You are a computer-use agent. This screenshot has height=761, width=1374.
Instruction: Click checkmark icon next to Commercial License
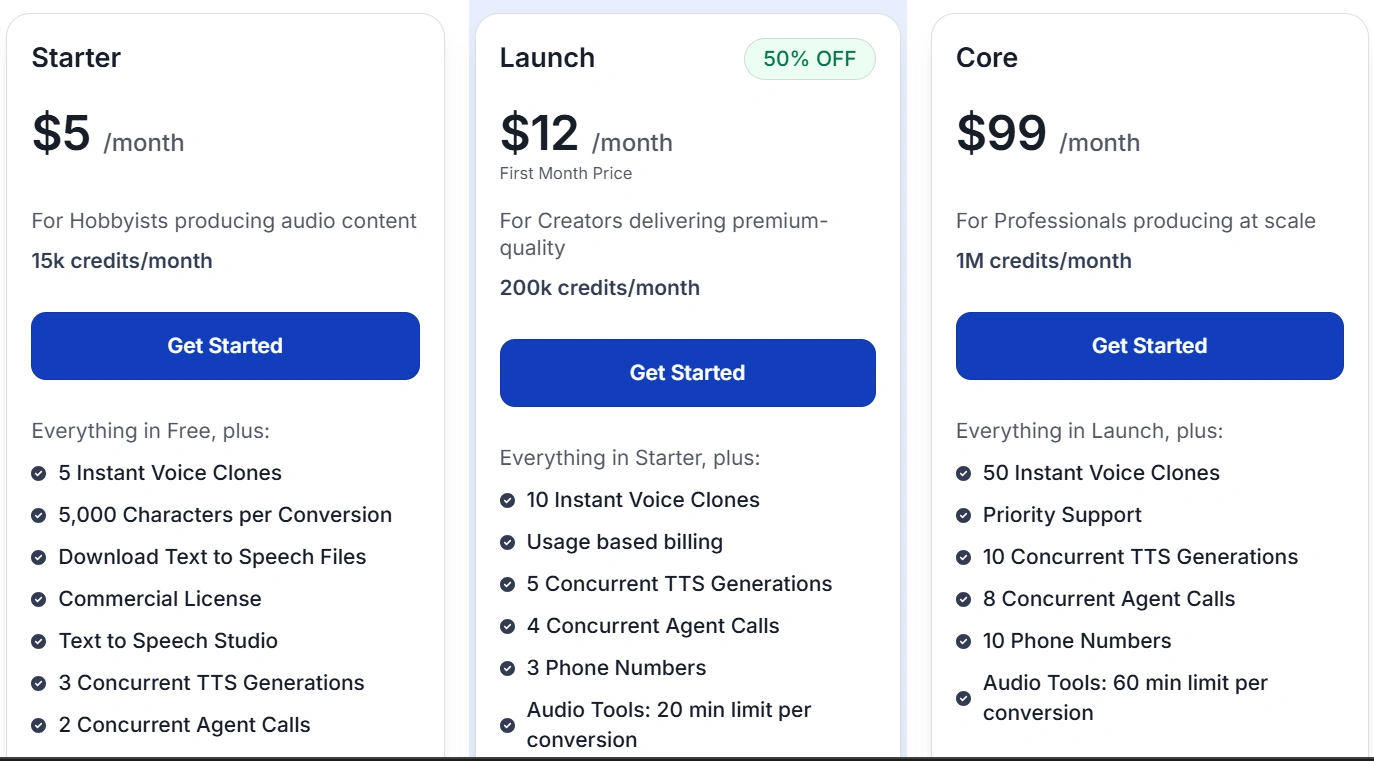pyautogui.click(x=38, y=599)
